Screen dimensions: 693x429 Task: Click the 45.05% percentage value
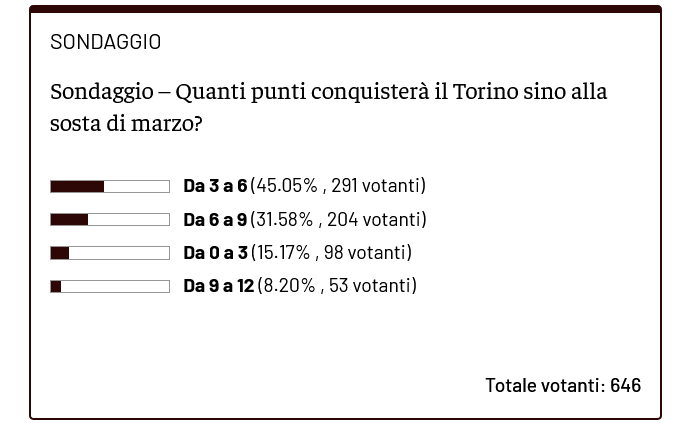pos(287,186)
